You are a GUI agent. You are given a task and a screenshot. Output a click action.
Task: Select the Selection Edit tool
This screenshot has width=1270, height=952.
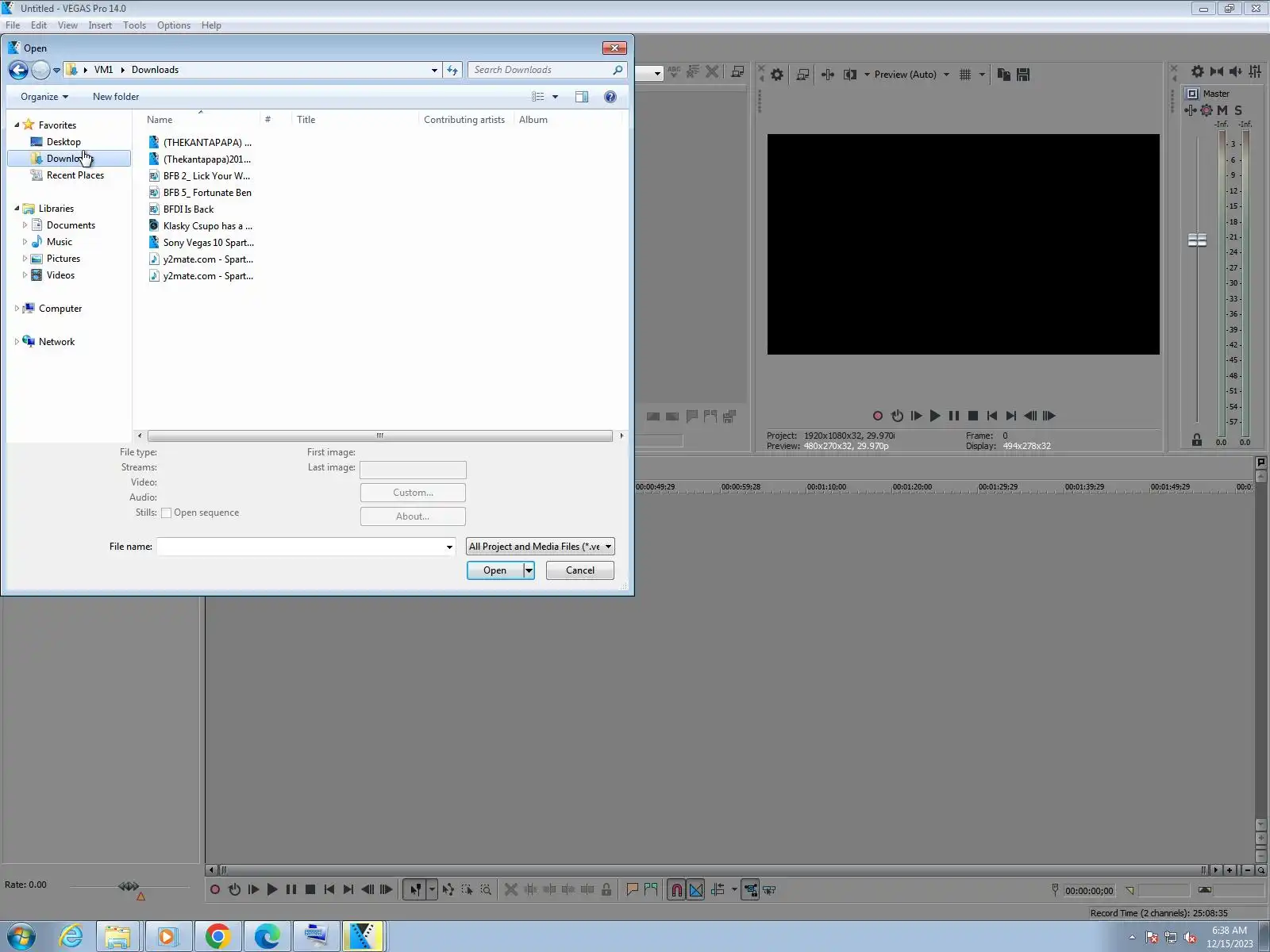(x=467, y=890)
